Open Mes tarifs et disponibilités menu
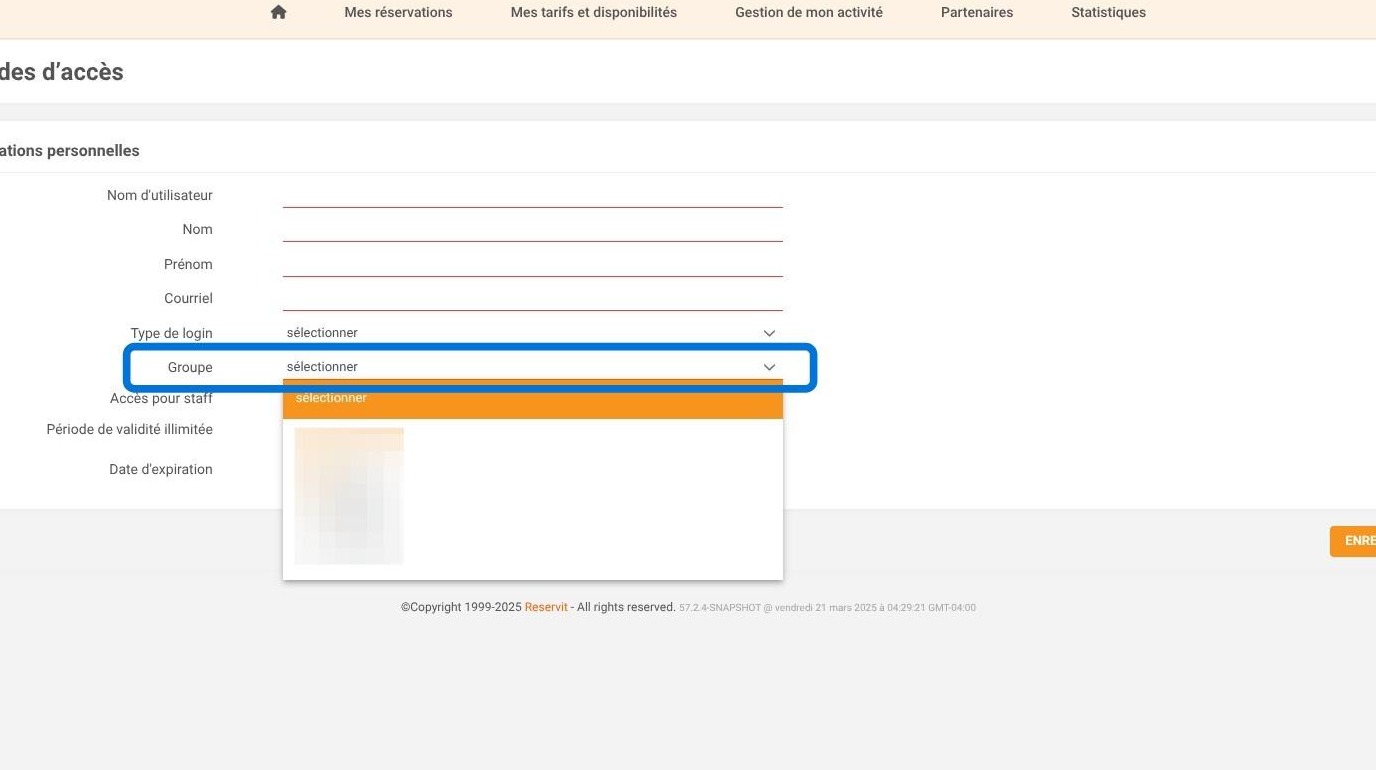 [593, 13]
